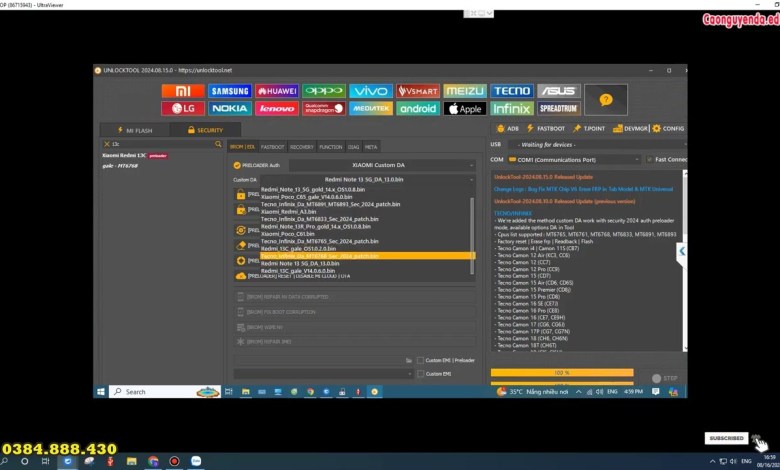Image resolution: width=780 pixels, height=470 pixels.
Task: Open the DIAG tab
Action: click(x=354, y=147)
